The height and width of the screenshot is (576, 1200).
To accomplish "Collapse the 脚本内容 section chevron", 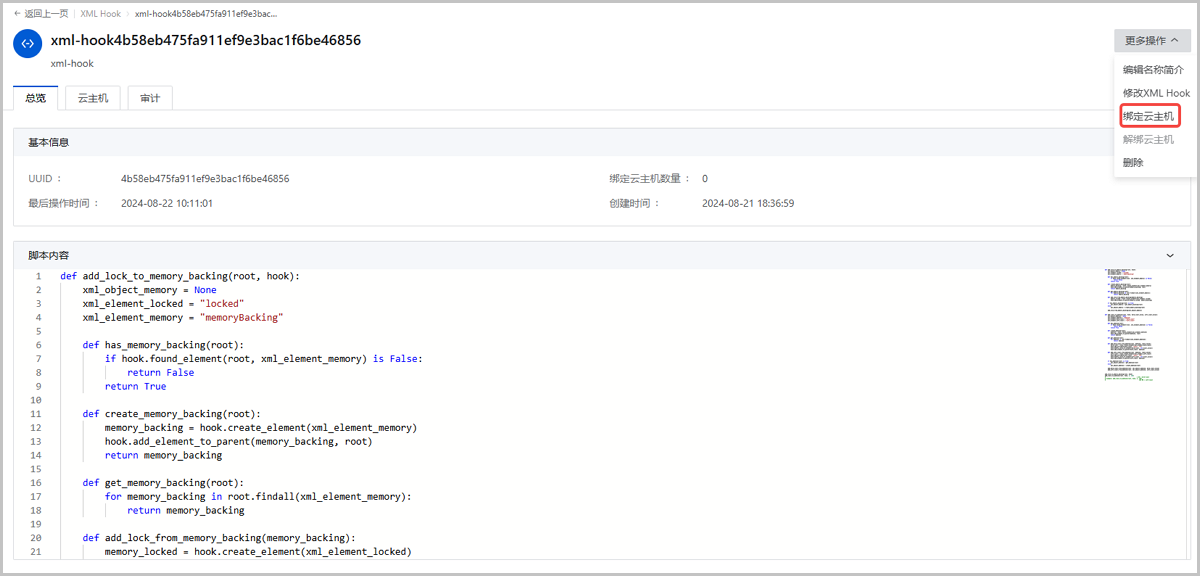I will tap(1171, 256).
